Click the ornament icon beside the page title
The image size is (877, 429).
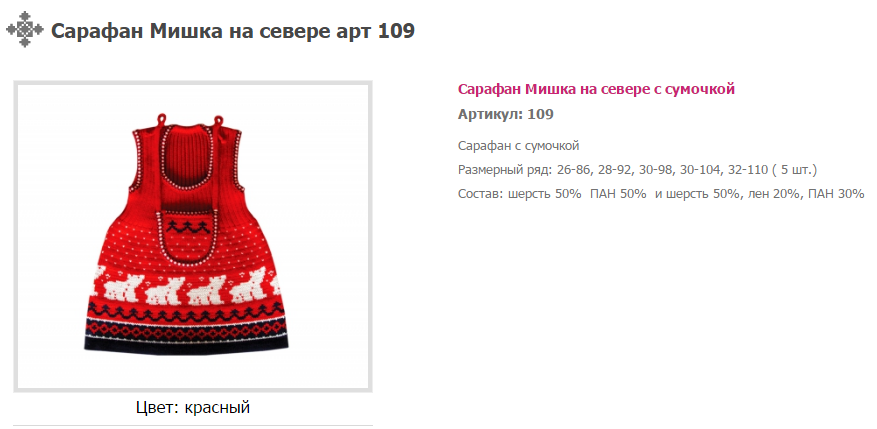(24, 29)
